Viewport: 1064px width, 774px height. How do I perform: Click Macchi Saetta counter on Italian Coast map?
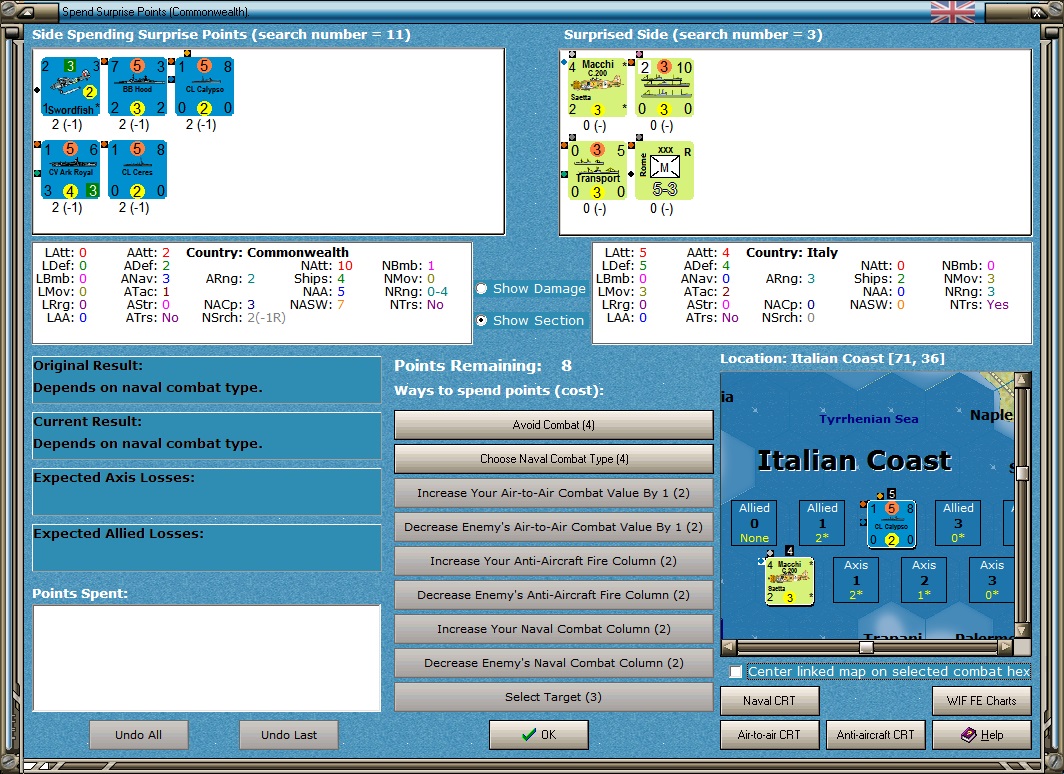point(789,581)
